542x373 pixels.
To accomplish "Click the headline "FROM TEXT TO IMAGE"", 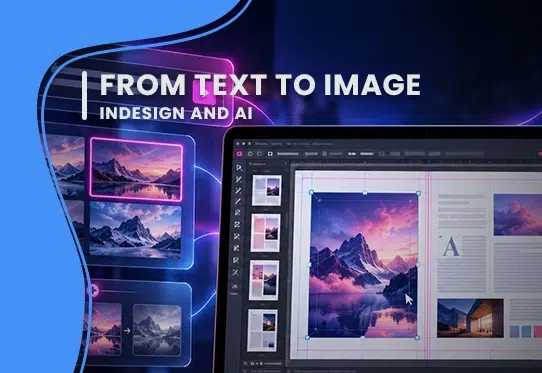I will tap(260, 85).
